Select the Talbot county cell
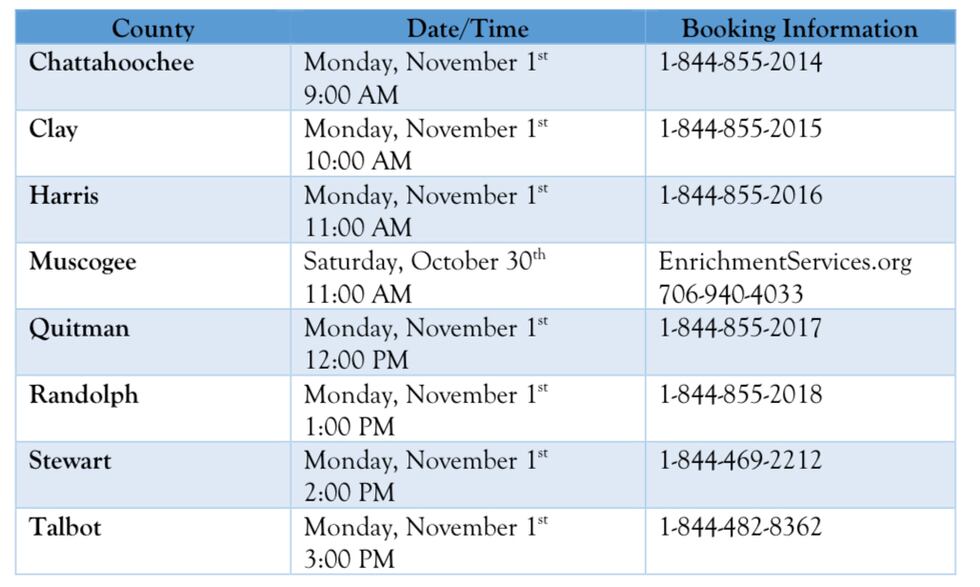 [65, 527]
